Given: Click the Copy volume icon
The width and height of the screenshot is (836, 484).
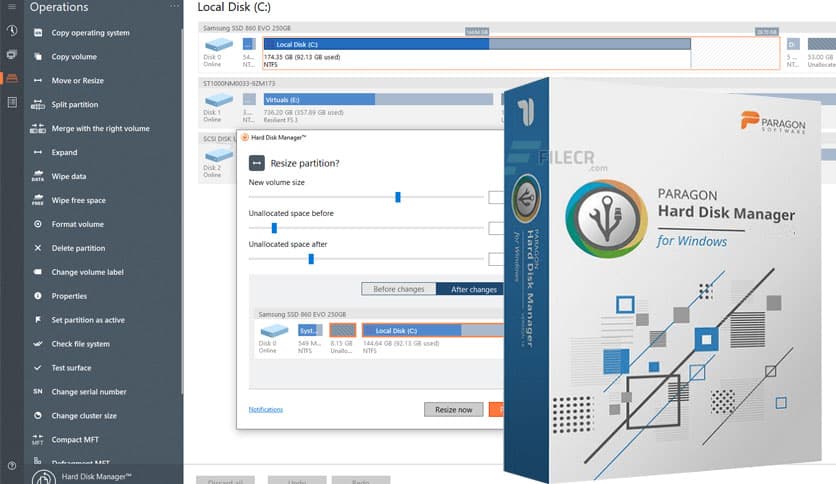Looking at the screenshot, I should coord(38,57).
